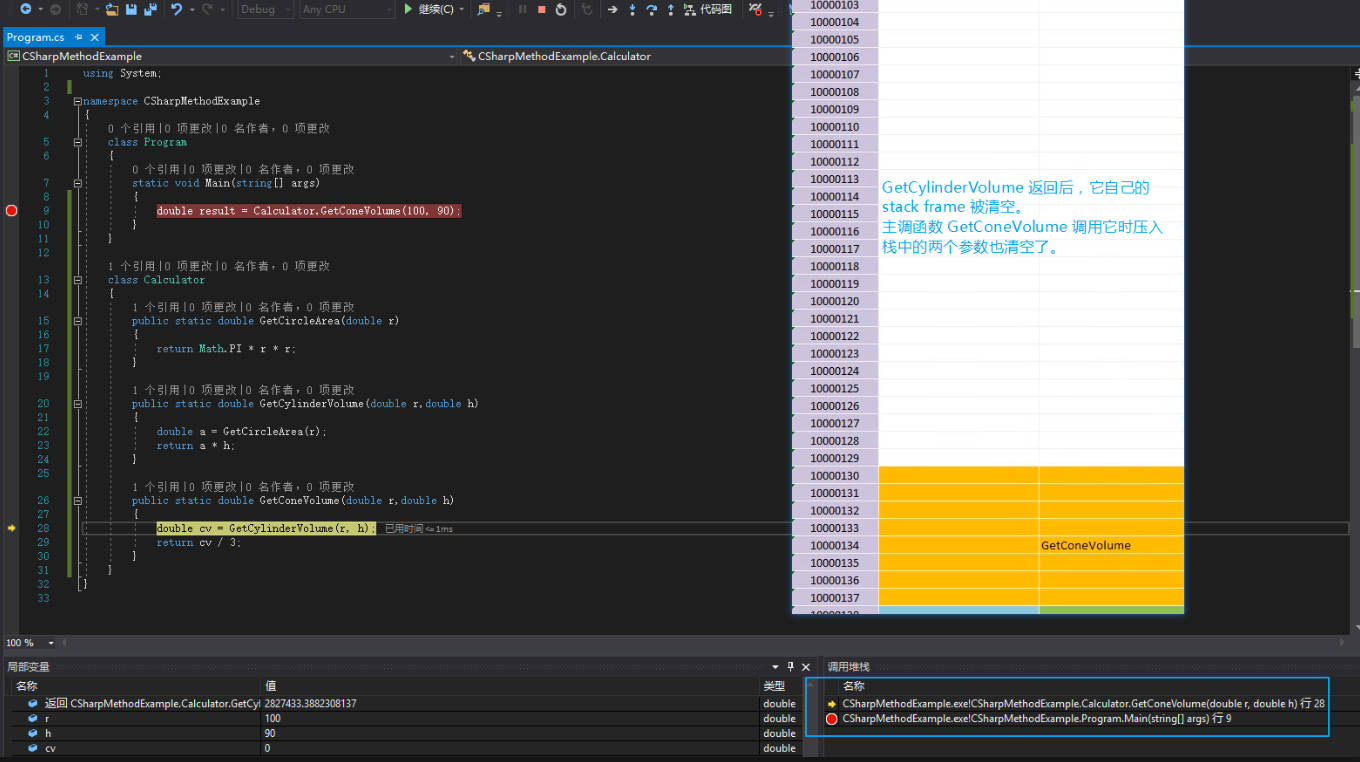Collapse the GetCircleArea method outline
Screen dimensions: 1360x762
click(77, 321)
